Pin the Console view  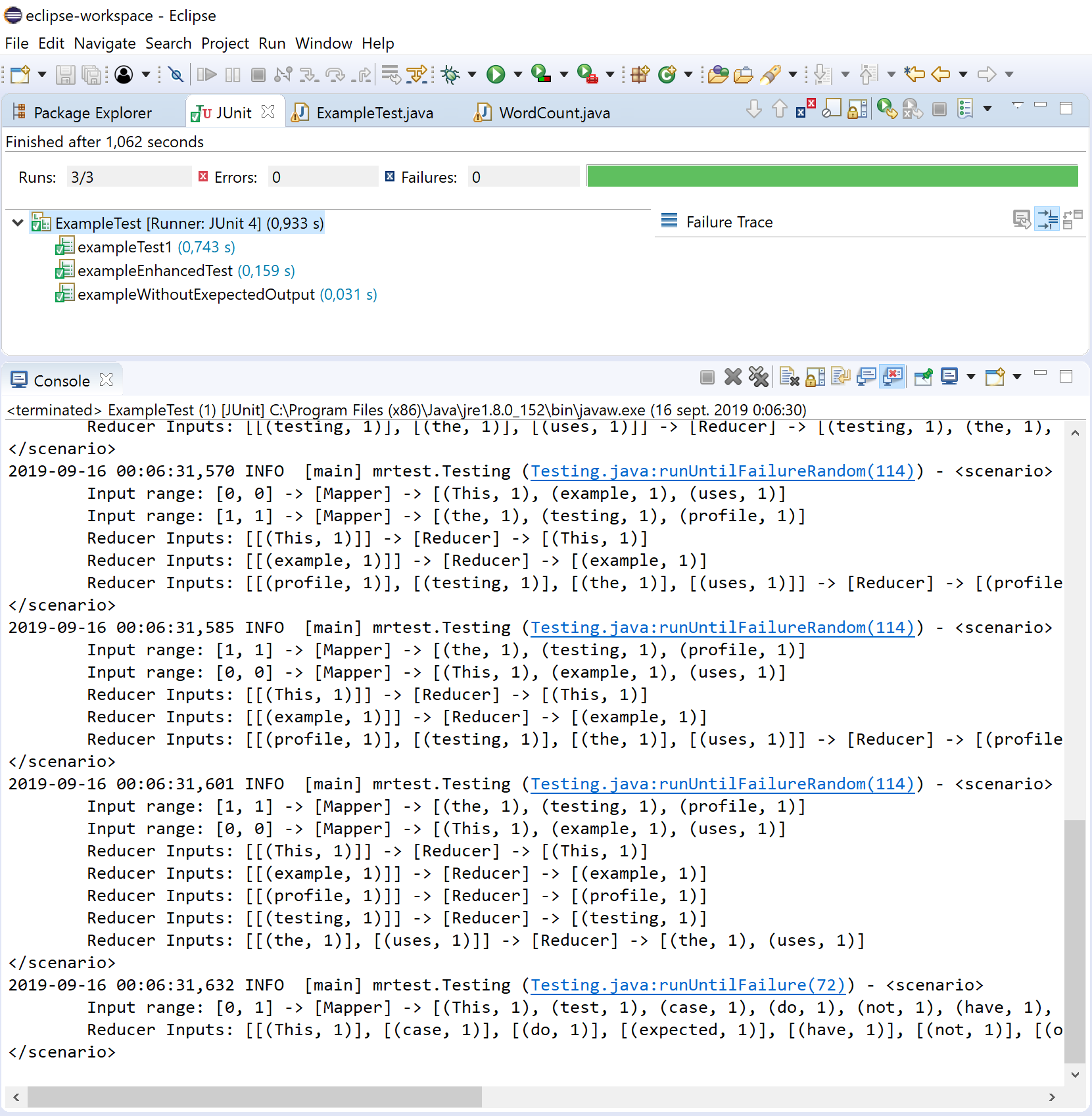coord(923,377)
